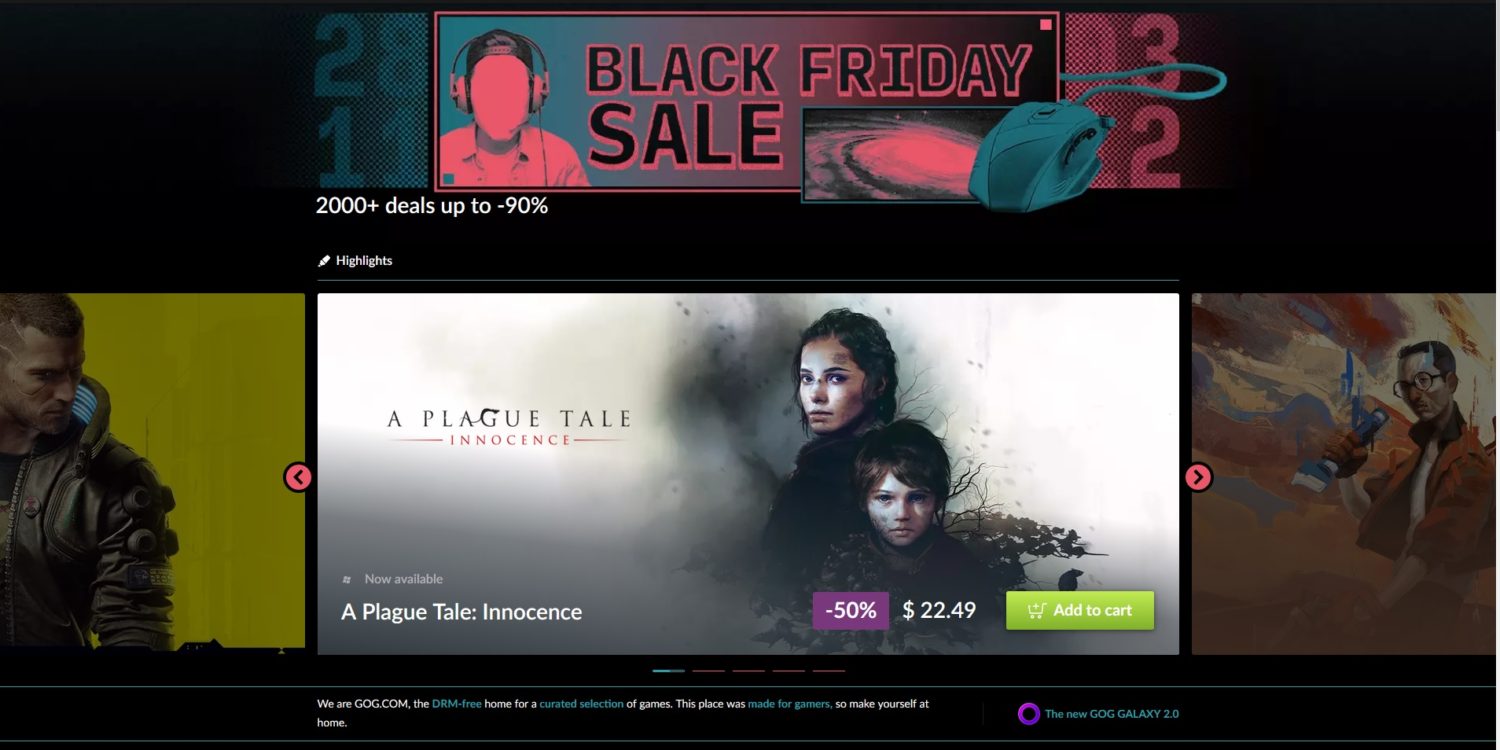Open the curated selection link
The image size is (1500, 750).
[581, 704]
